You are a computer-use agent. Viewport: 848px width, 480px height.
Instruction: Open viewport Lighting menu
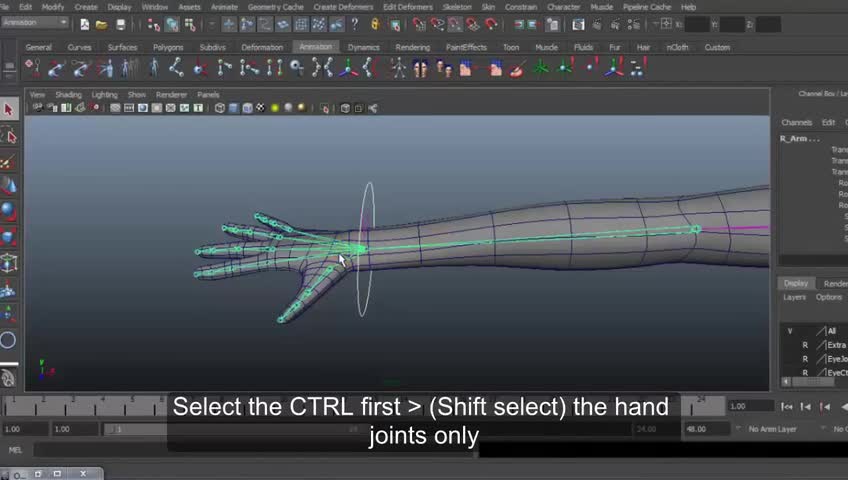click(104, 95)
